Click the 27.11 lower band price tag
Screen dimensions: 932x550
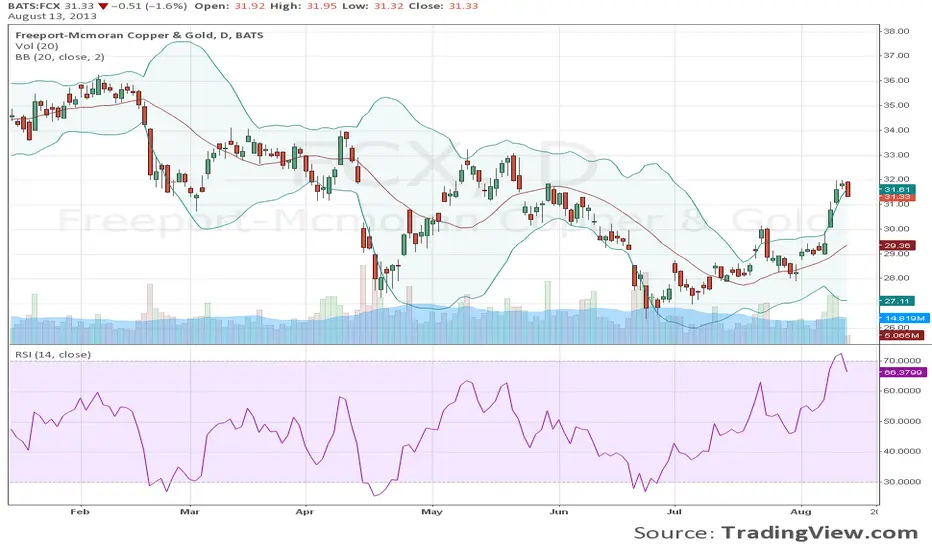(897, 301)
